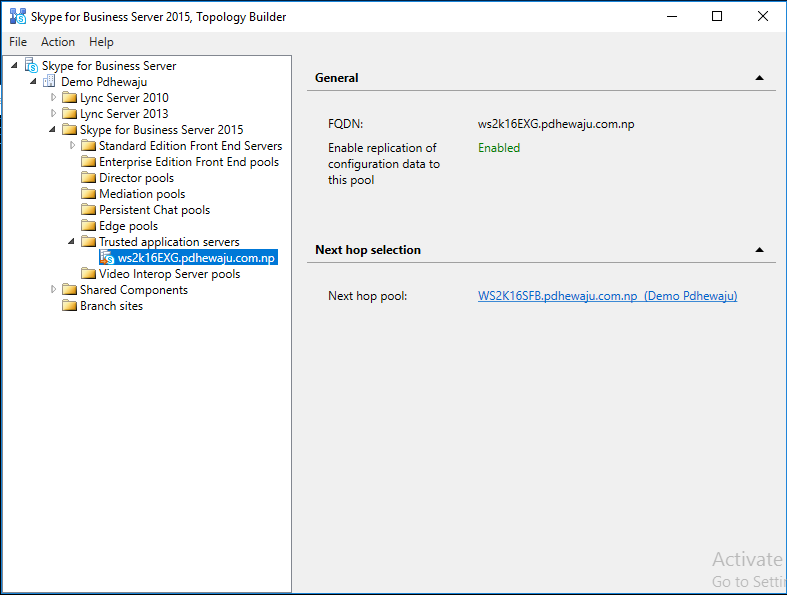Click the Skype for Business Server 2015 folder icon
The height and width of the screenshot is (595, 787).
pyautogui.click(x=69, y=130)
